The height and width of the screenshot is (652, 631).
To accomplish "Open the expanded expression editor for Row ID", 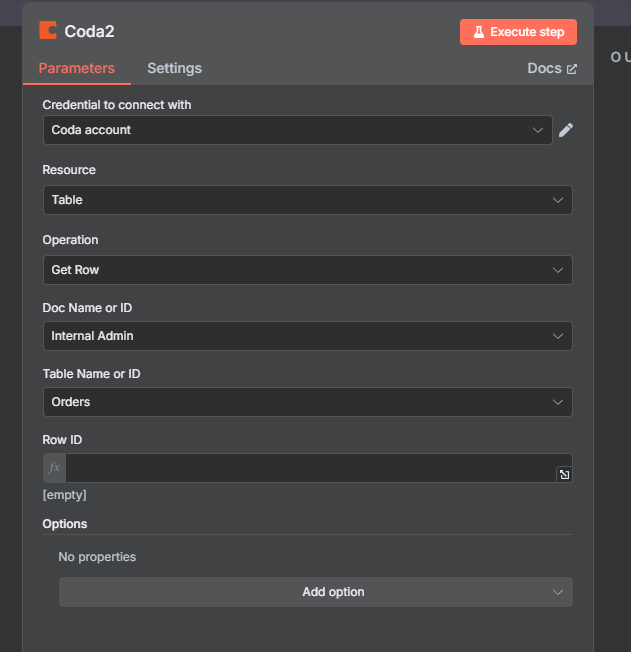I will (564, 474).
